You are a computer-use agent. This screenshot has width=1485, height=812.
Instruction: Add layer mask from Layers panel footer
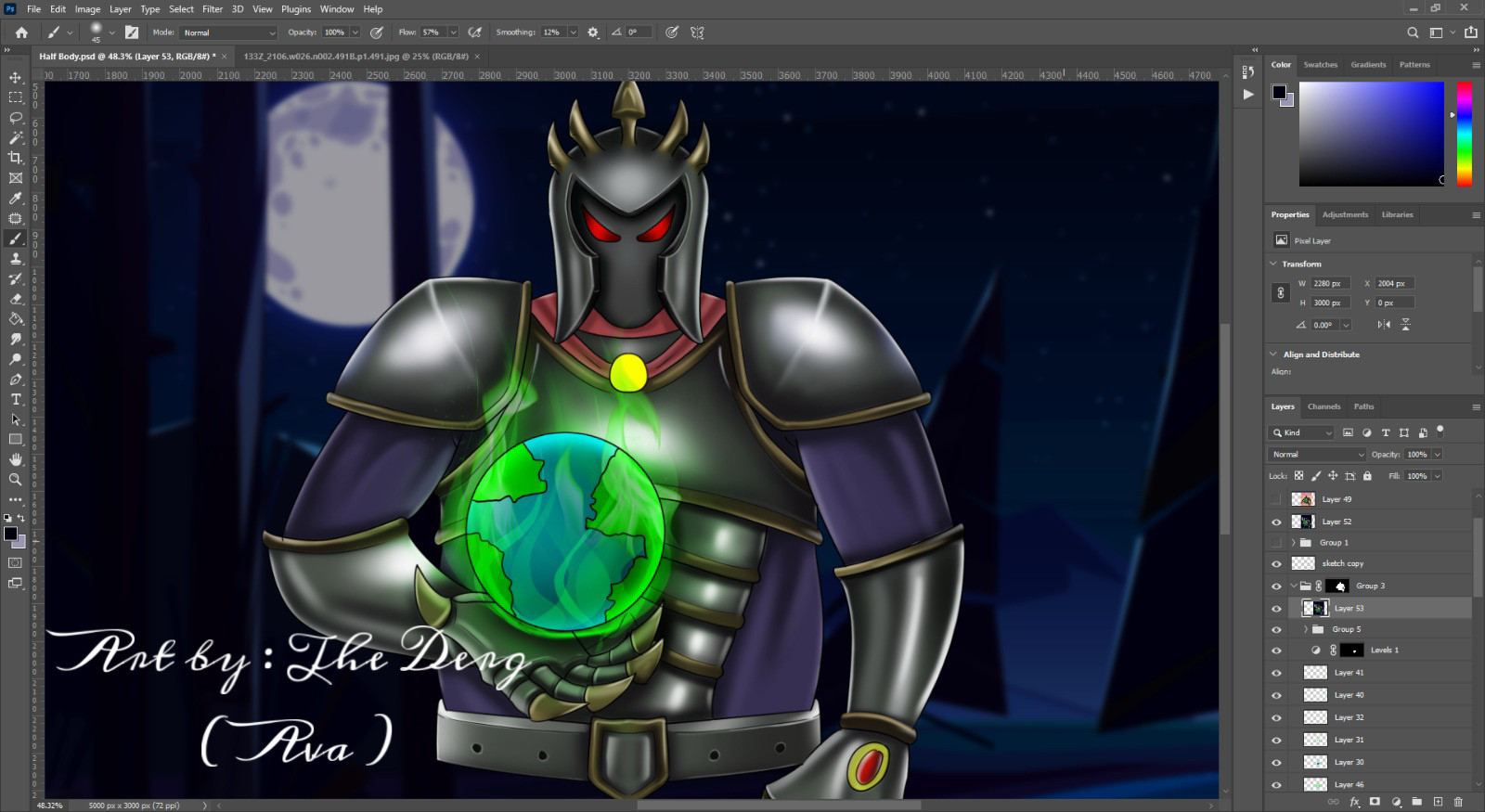point(1375,802)
